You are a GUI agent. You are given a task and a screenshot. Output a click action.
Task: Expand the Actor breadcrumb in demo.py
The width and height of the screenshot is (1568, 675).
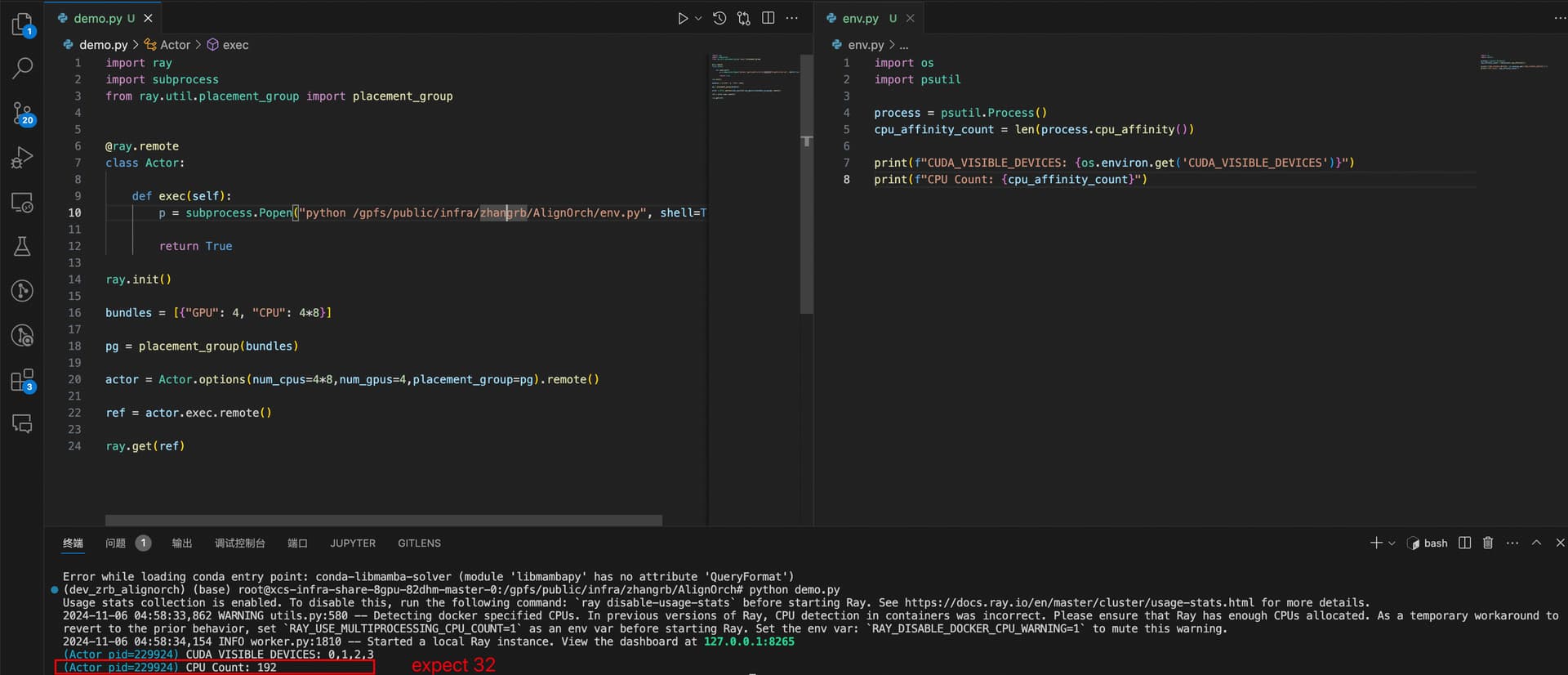[x=175, y=45]
